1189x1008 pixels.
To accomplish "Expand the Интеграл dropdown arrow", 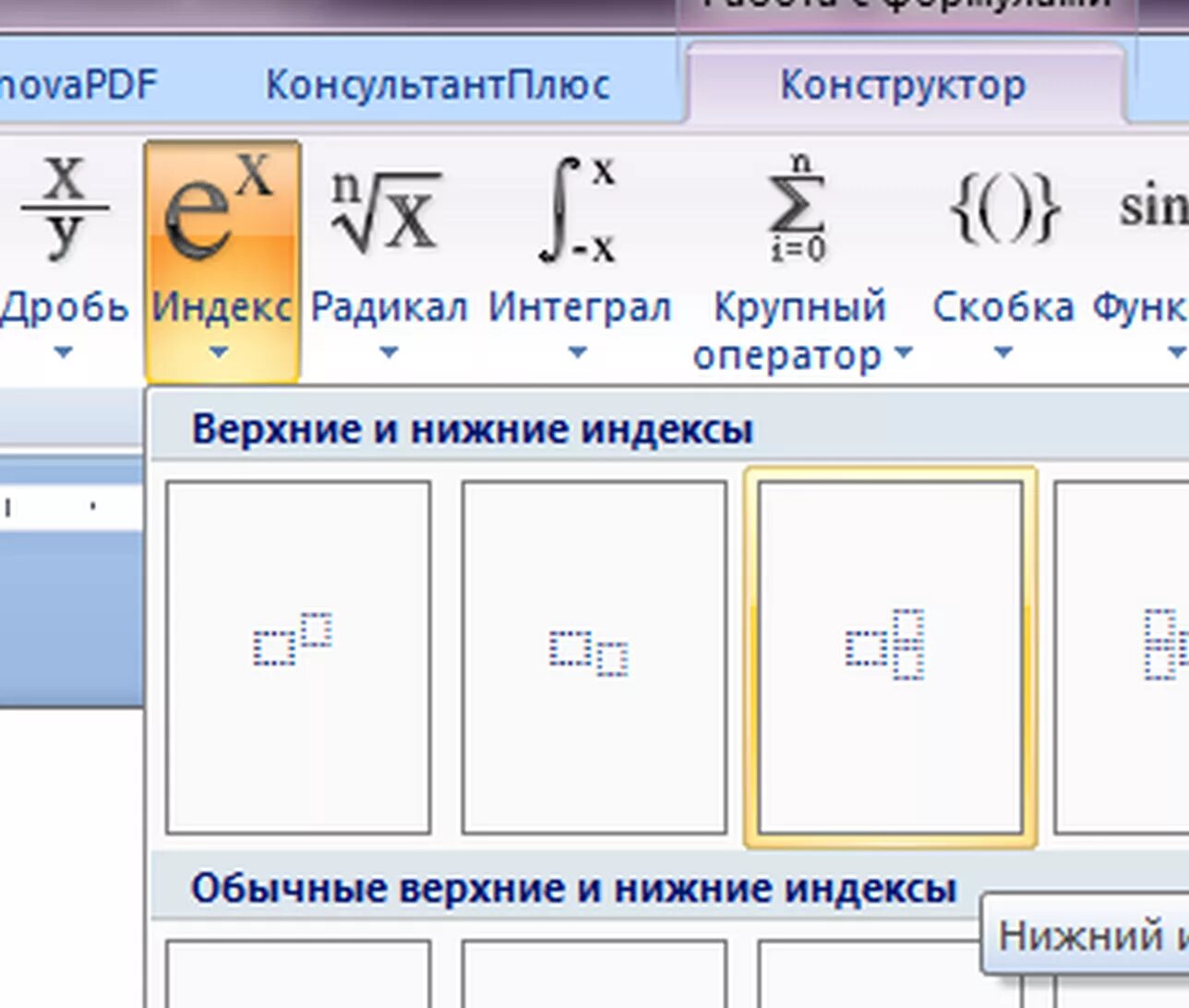I will coord(578,352).
